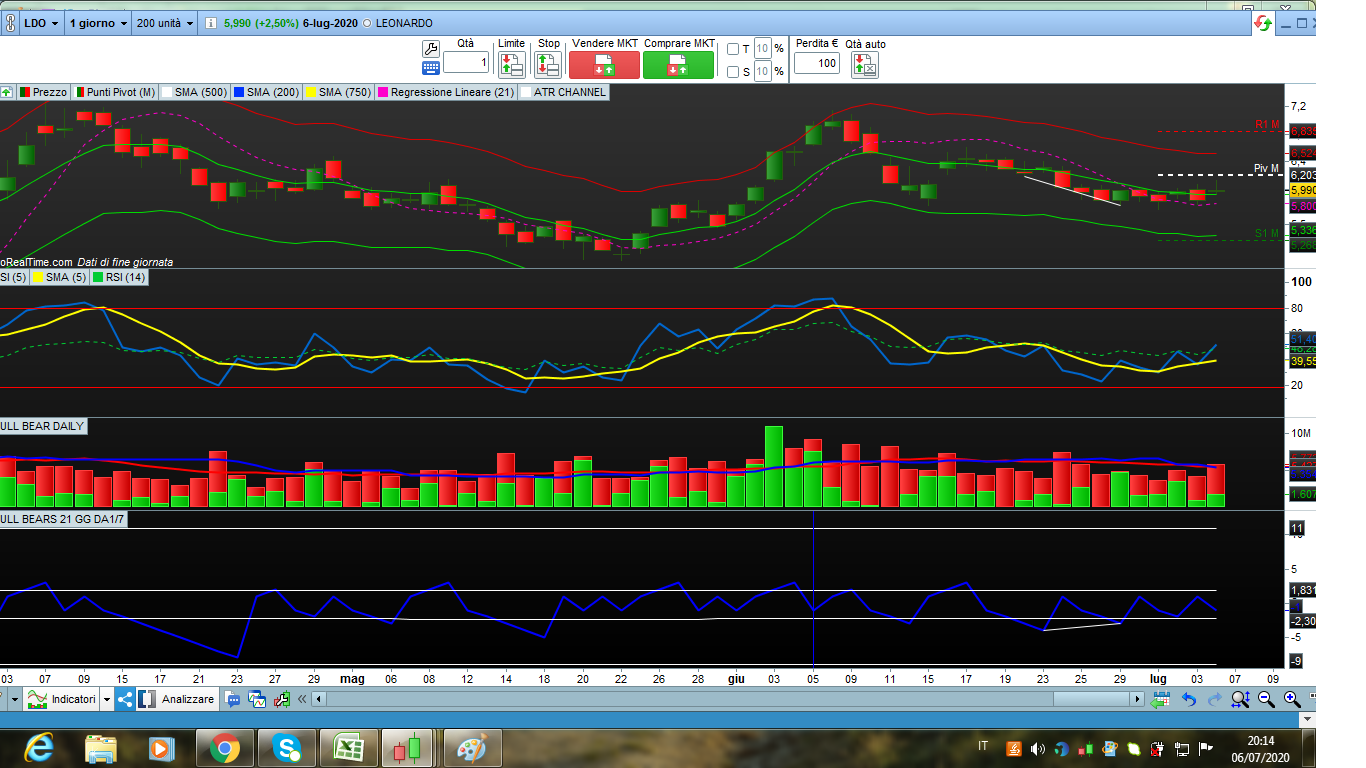Image resolution: width=1366 pixels, height=768 pixels.
Task: Enable the S percentage checkbox
Action: 733,72
